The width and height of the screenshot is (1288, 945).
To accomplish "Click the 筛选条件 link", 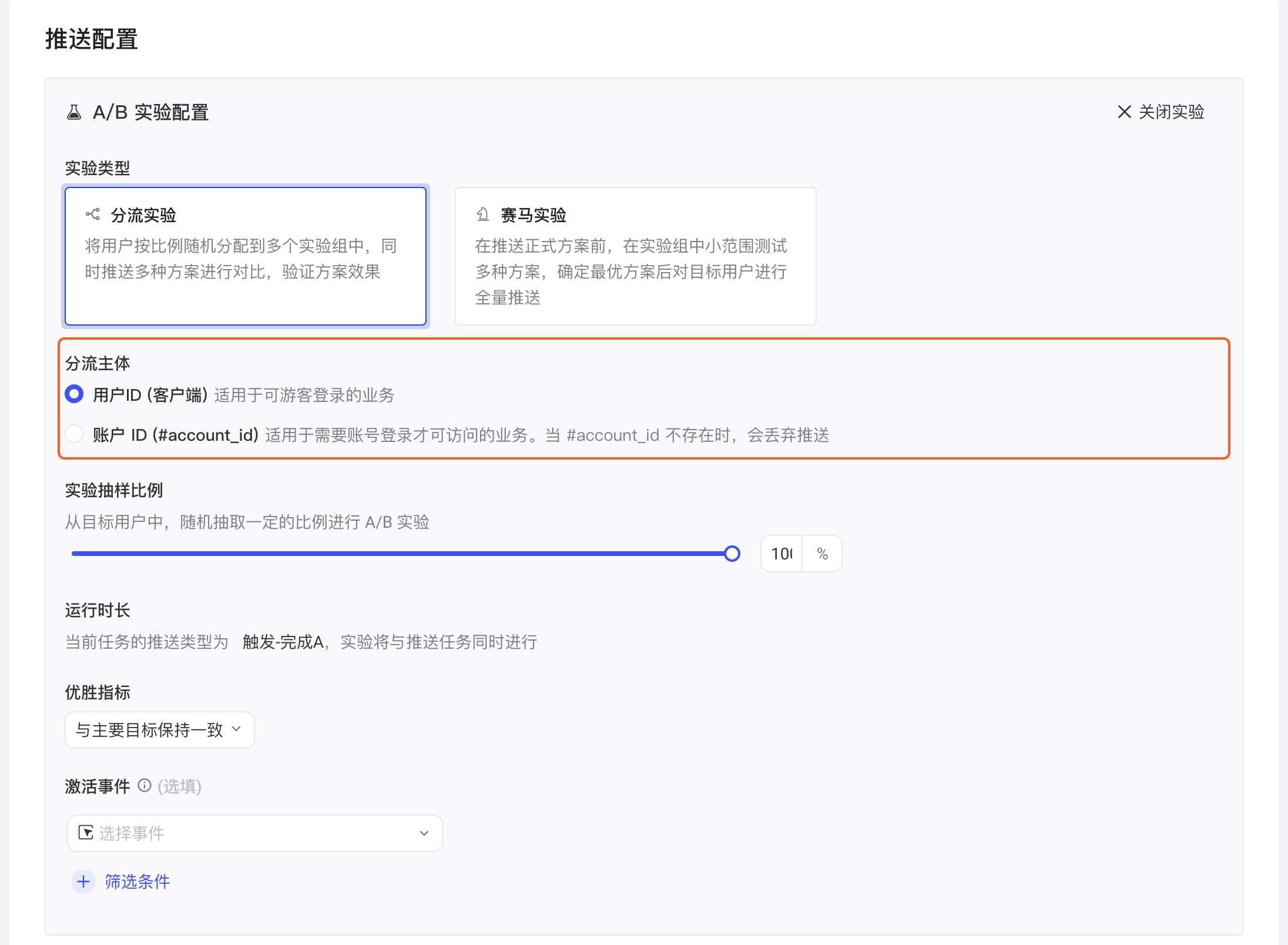I will [137, 882].
